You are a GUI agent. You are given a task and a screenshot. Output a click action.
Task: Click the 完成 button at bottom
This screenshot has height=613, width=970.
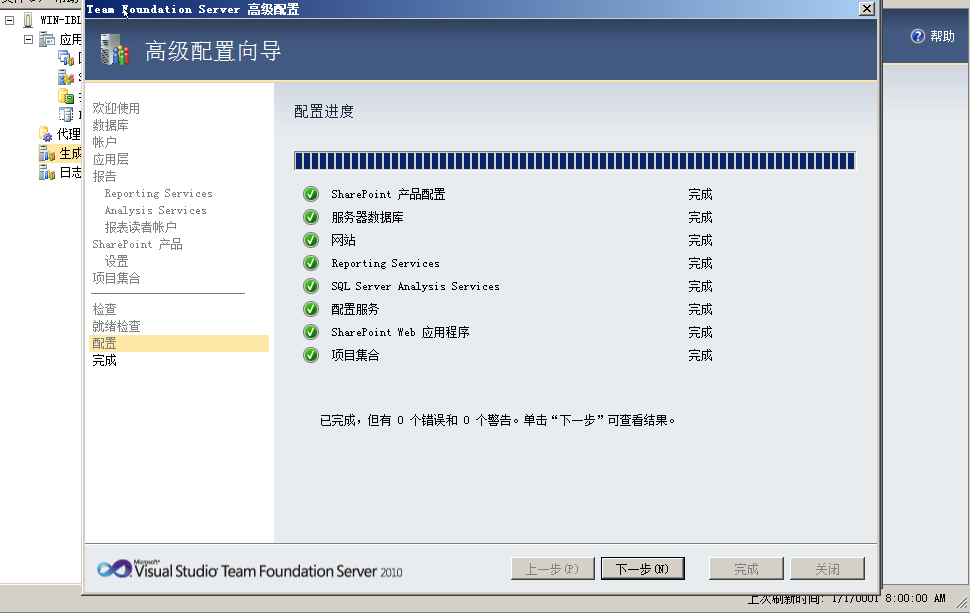(x=746, y=568)
